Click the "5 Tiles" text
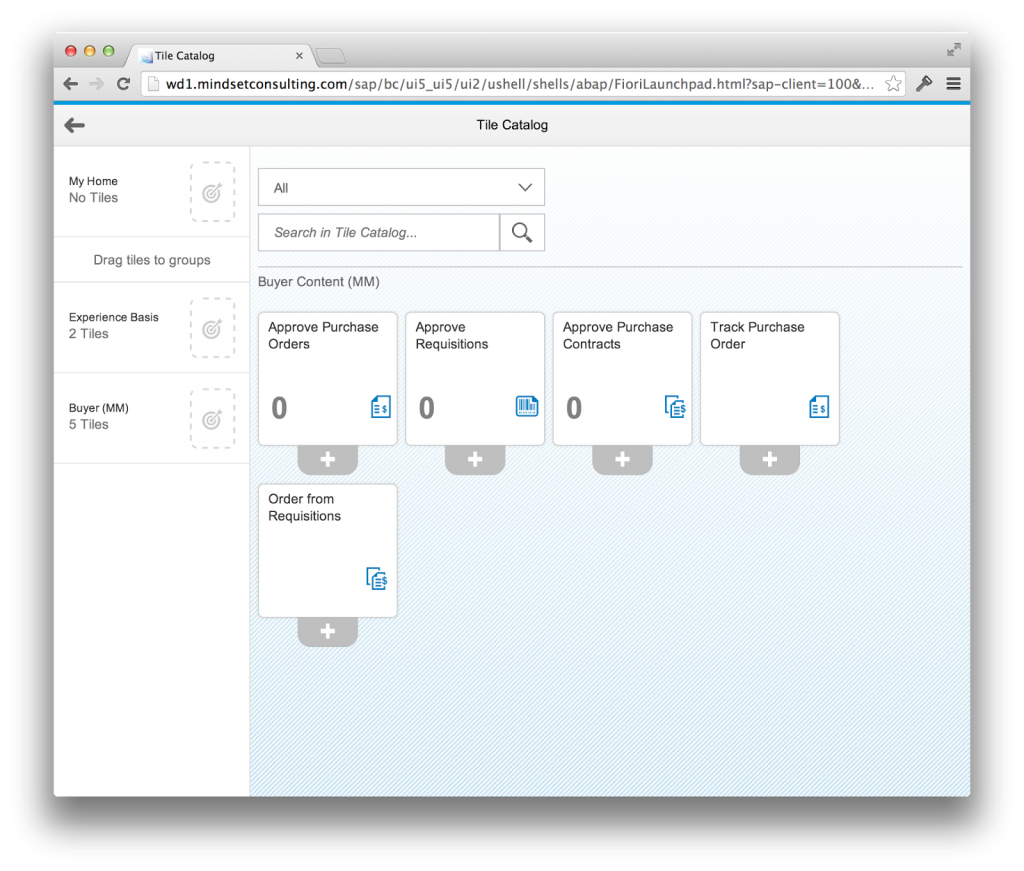This screenshot has width=1024, height=871. tap(89, 424)
